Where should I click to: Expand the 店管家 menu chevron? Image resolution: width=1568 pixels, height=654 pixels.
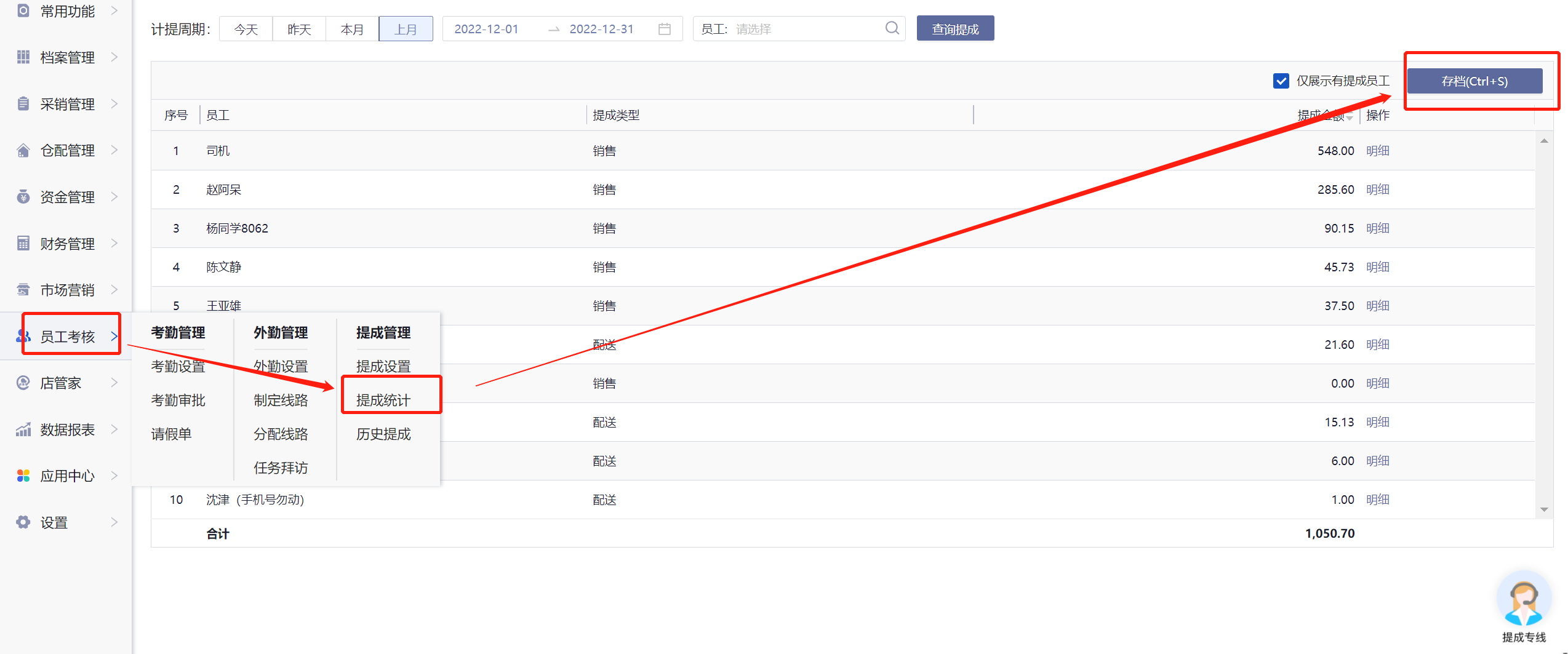pos(114,383)
